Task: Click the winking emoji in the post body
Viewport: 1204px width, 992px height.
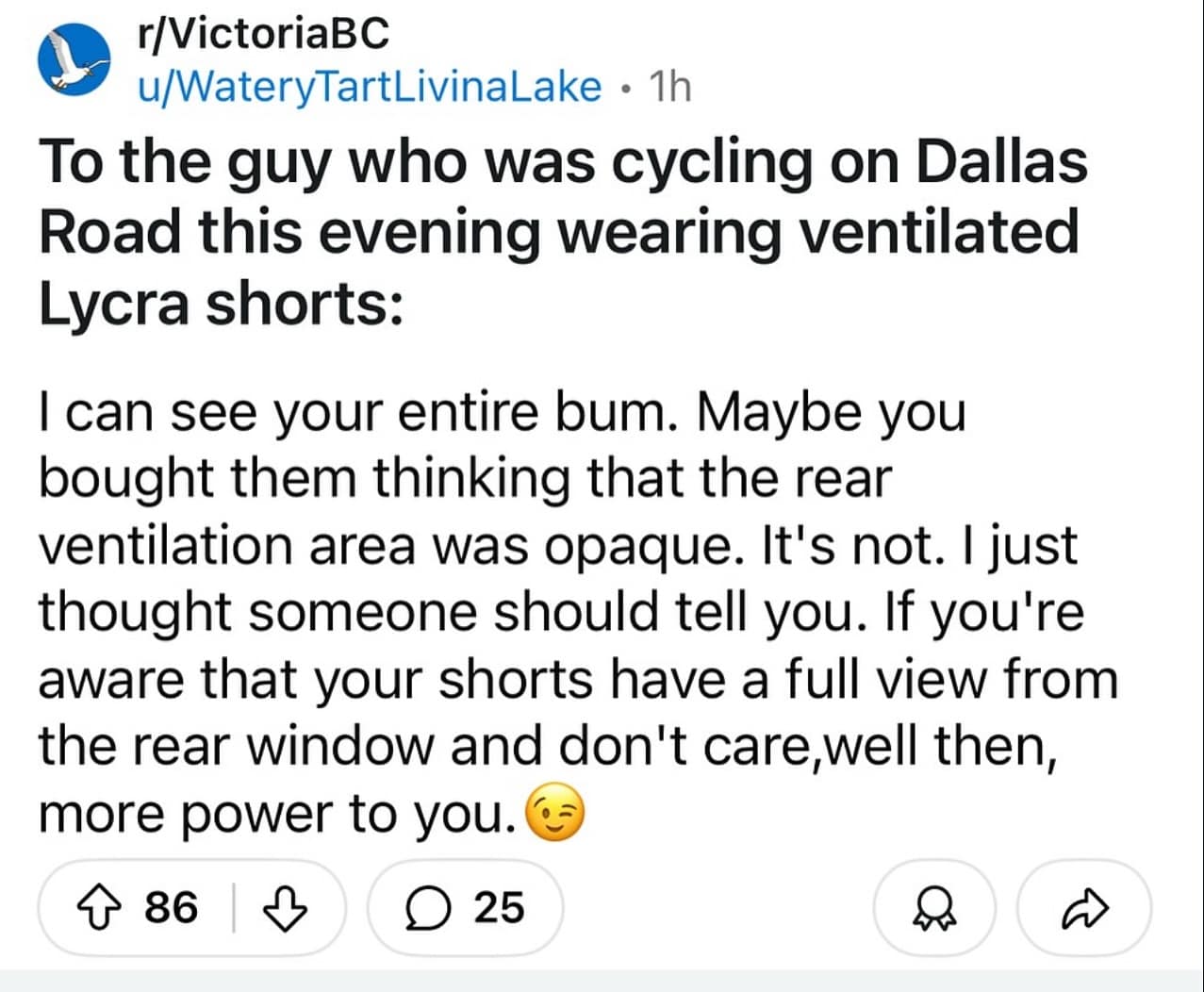Action: coord(556,812)
